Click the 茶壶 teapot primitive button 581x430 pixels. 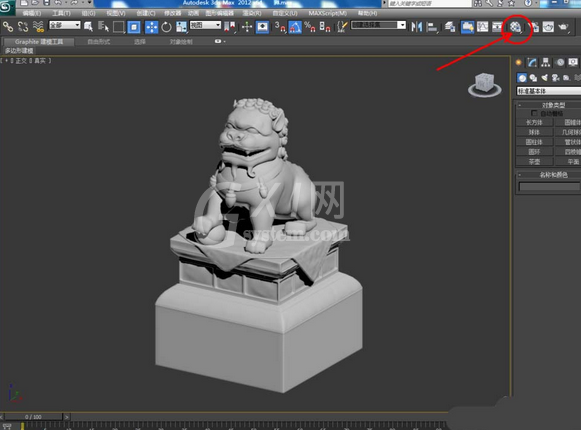coord(534,162)
